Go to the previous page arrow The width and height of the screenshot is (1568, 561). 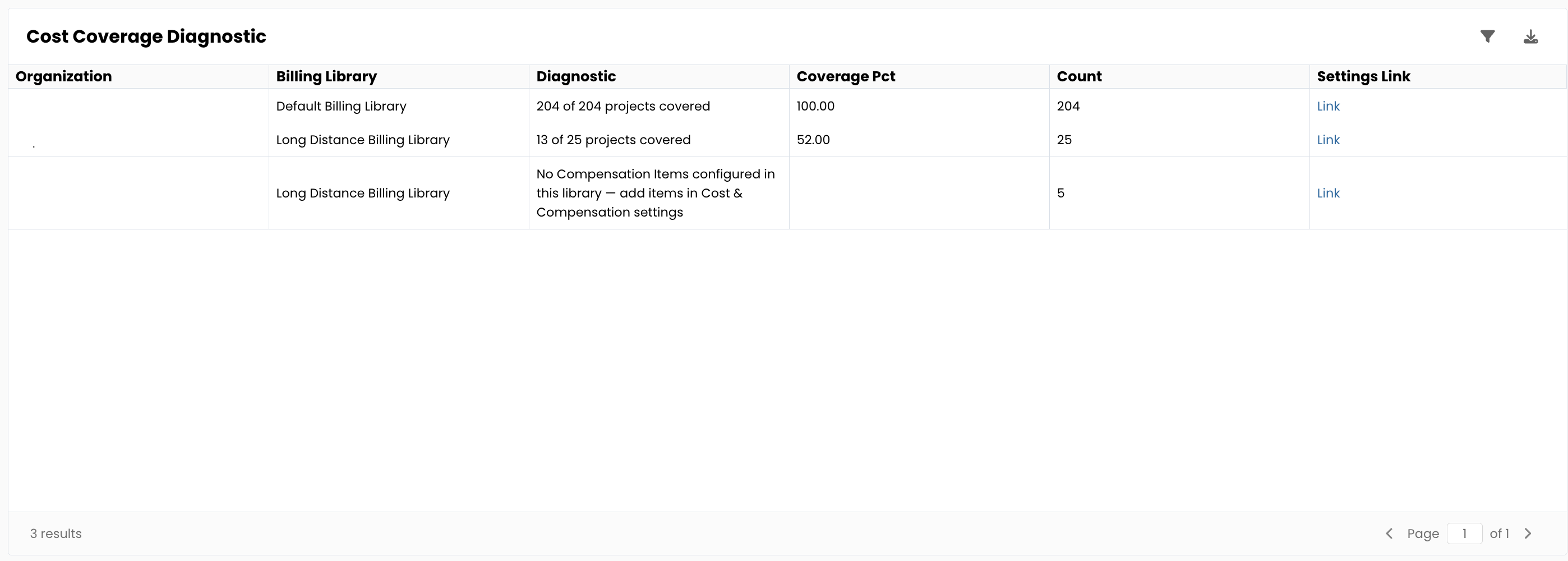(1389, 534)
